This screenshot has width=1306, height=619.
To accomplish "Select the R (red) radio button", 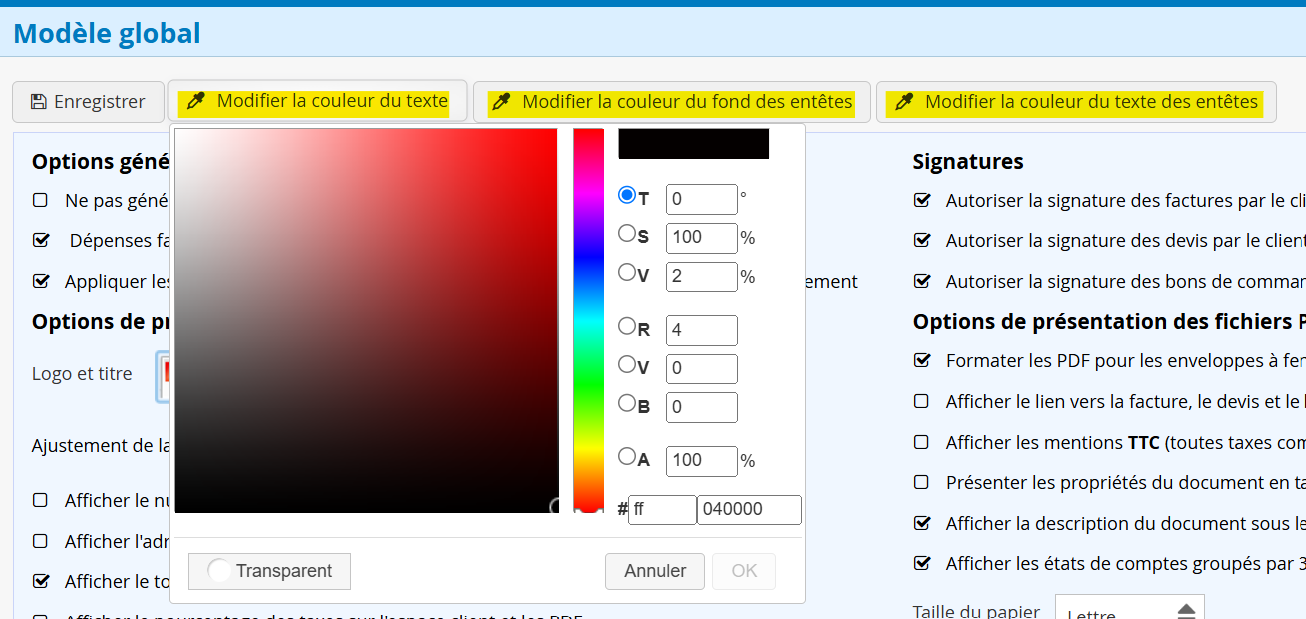I will click(627, 325).
